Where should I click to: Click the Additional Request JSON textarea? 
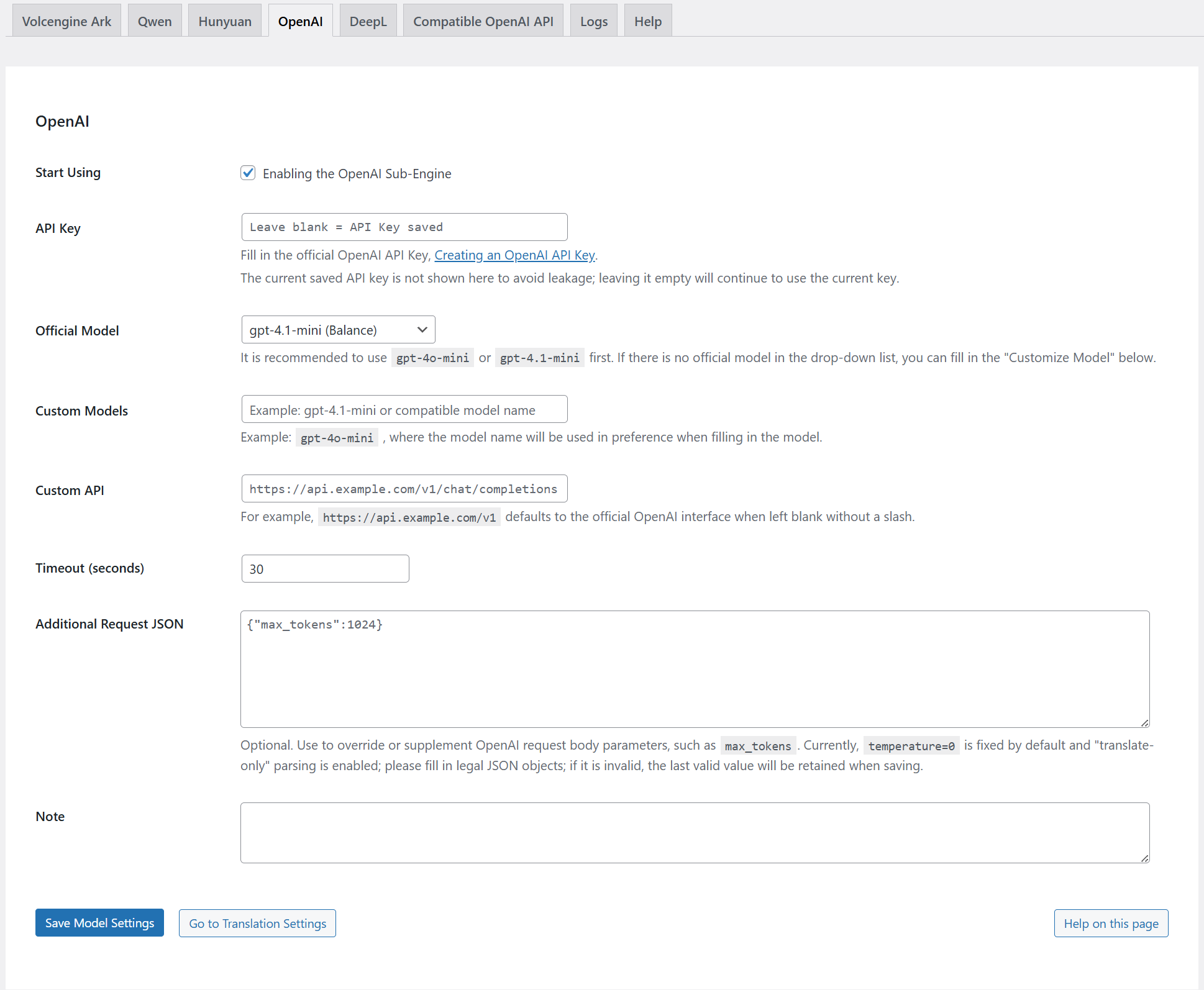click(695, 669)
